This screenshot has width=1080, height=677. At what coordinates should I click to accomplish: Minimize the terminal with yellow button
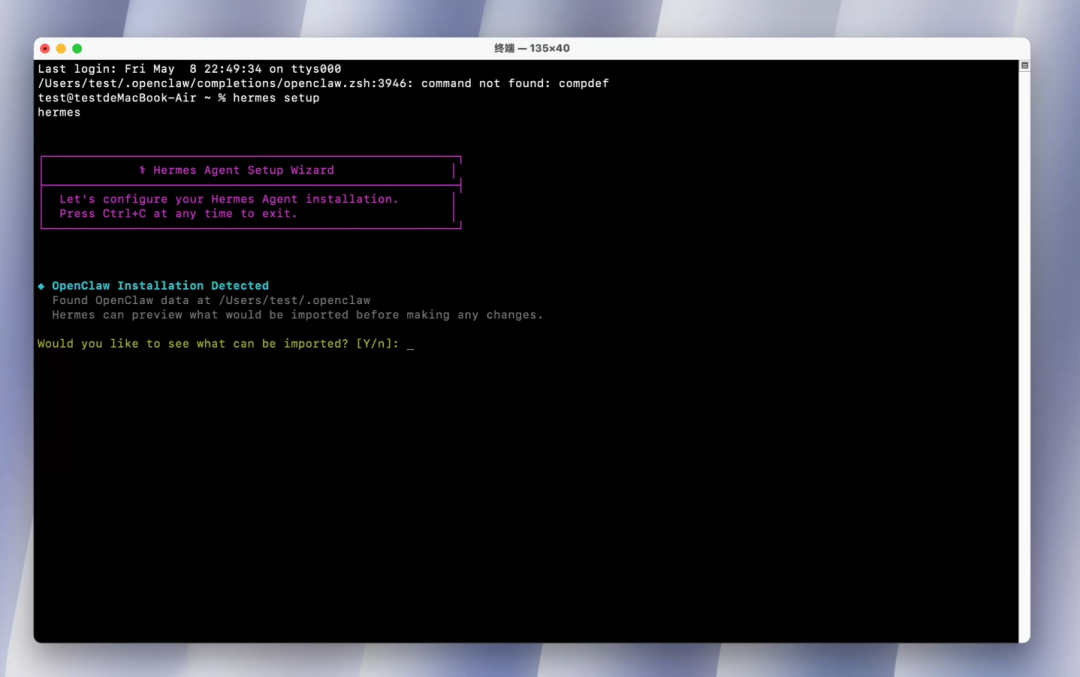[x=61, y=48]
